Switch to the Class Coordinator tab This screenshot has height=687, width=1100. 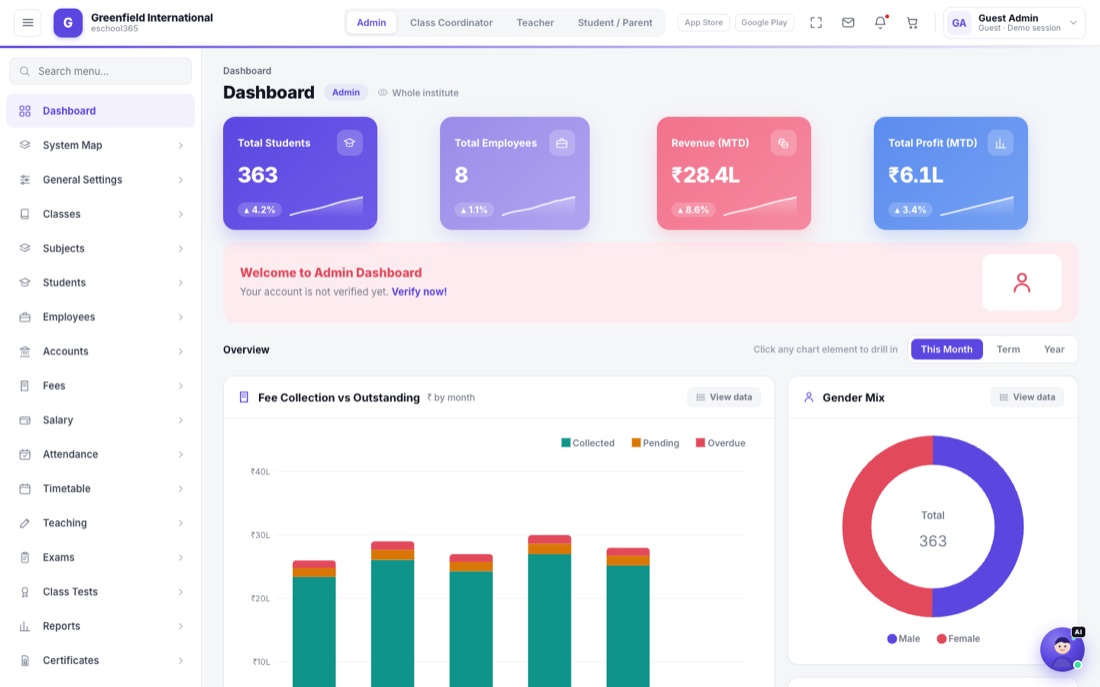451,22
